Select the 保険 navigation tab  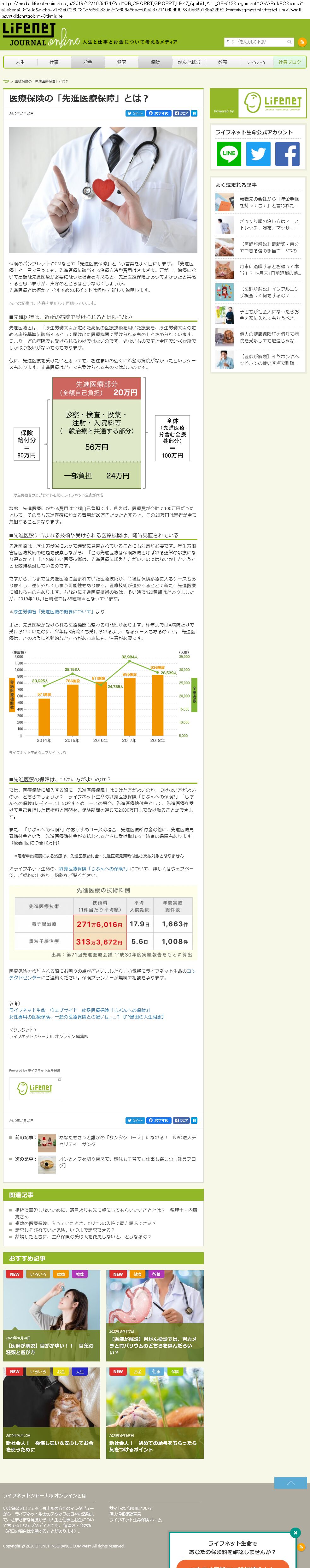point(155,62)
